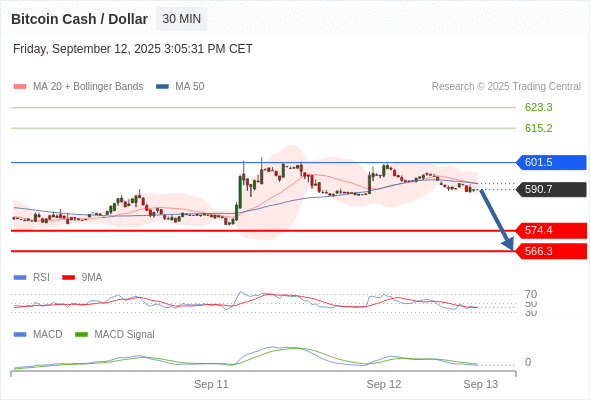Click the Sep 12 date axis label
Screen dimensions: 590x400
384,384
